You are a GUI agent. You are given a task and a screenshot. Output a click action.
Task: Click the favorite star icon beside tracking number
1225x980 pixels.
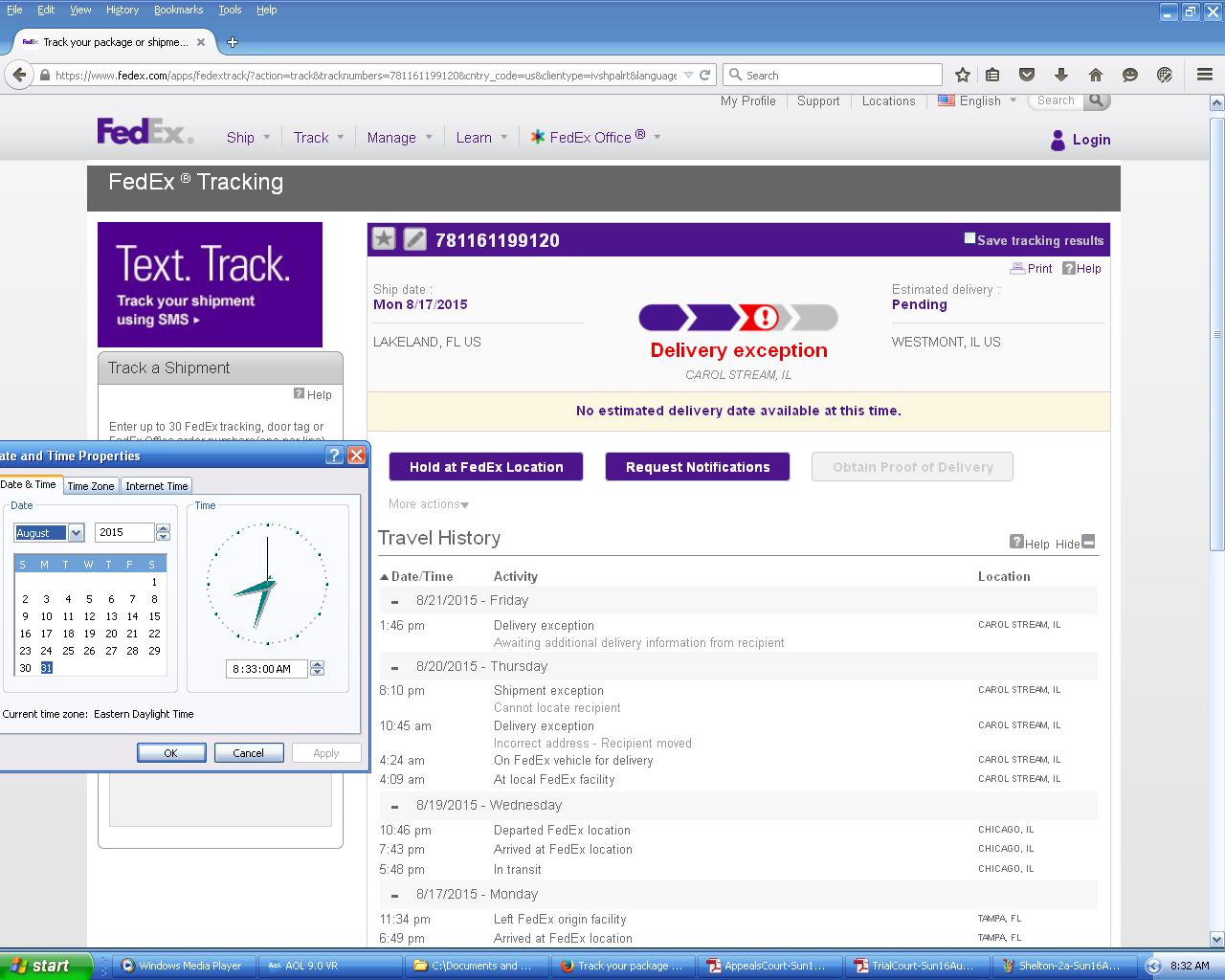pyautogui.click(x=384, y=239)
